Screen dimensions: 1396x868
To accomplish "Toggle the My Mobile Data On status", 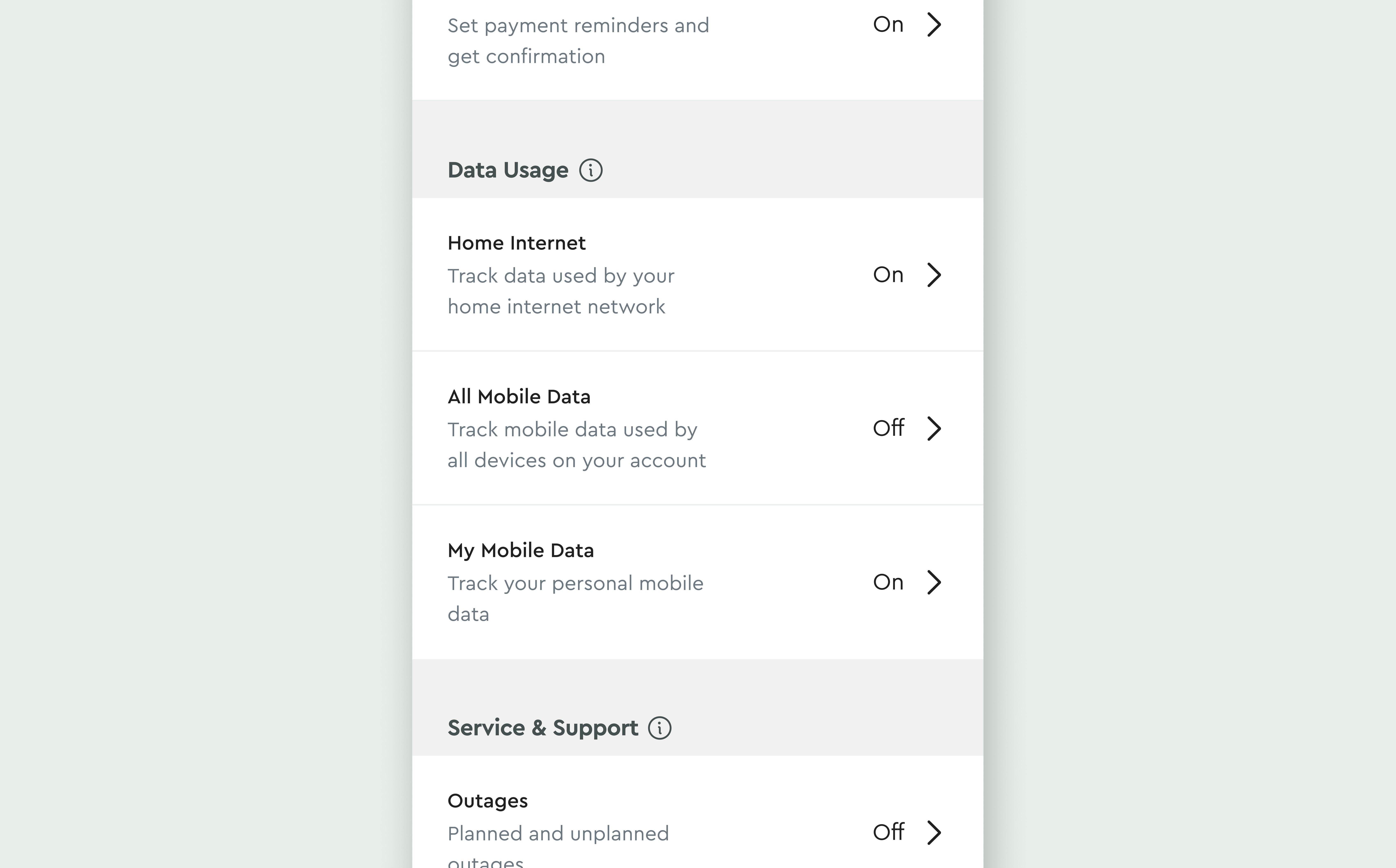I will 888,582.
